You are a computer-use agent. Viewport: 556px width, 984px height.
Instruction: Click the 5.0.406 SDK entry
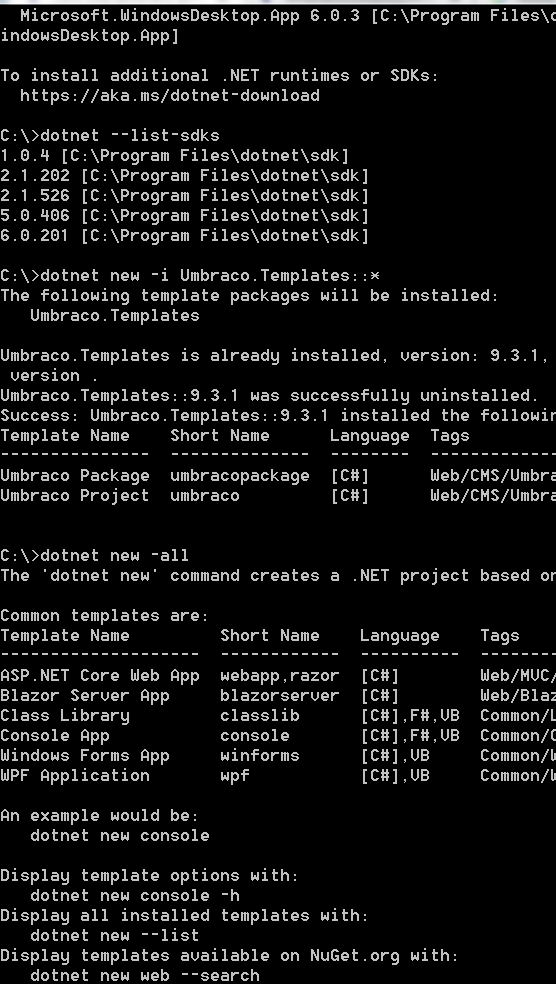pyautogui.click(x=184, y=216)
